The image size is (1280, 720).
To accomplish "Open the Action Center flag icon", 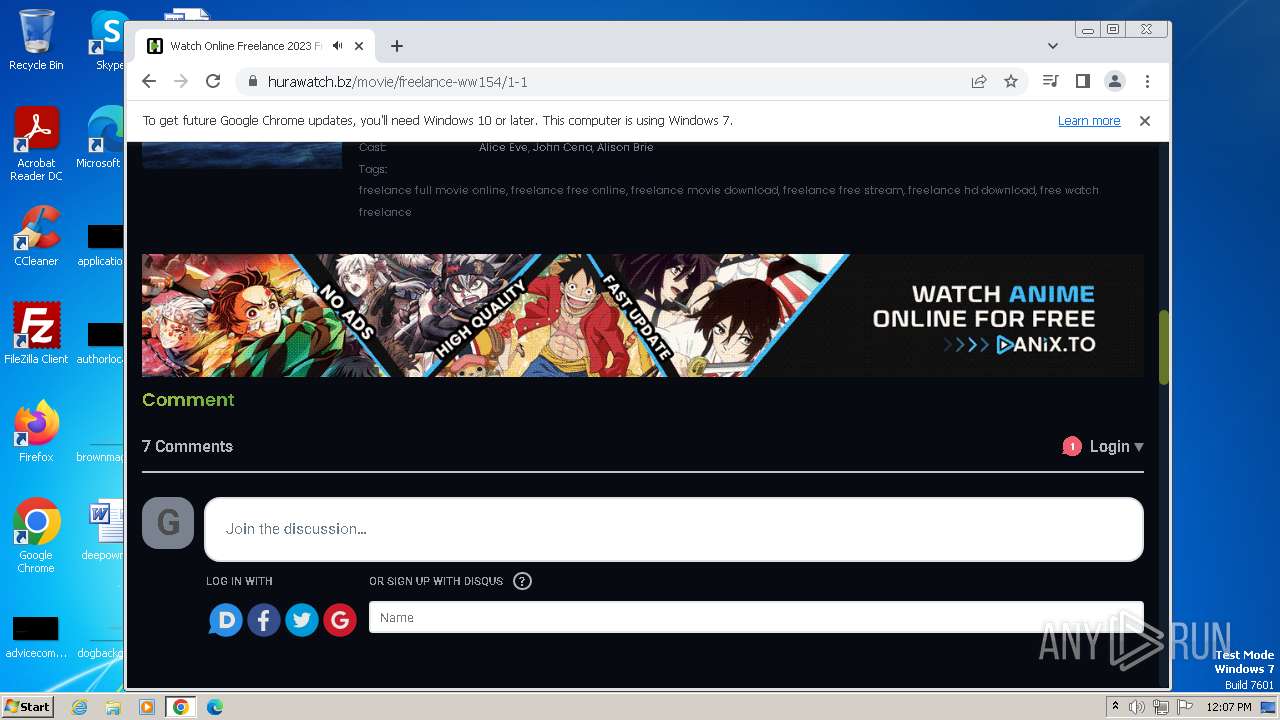I will click(x=1185, y=707).
